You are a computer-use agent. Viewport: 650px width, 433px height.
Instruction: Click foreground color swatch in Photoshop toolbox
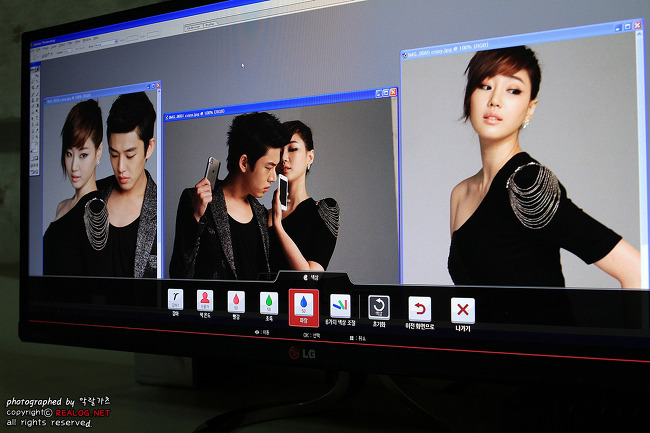(x=33, y=146)
